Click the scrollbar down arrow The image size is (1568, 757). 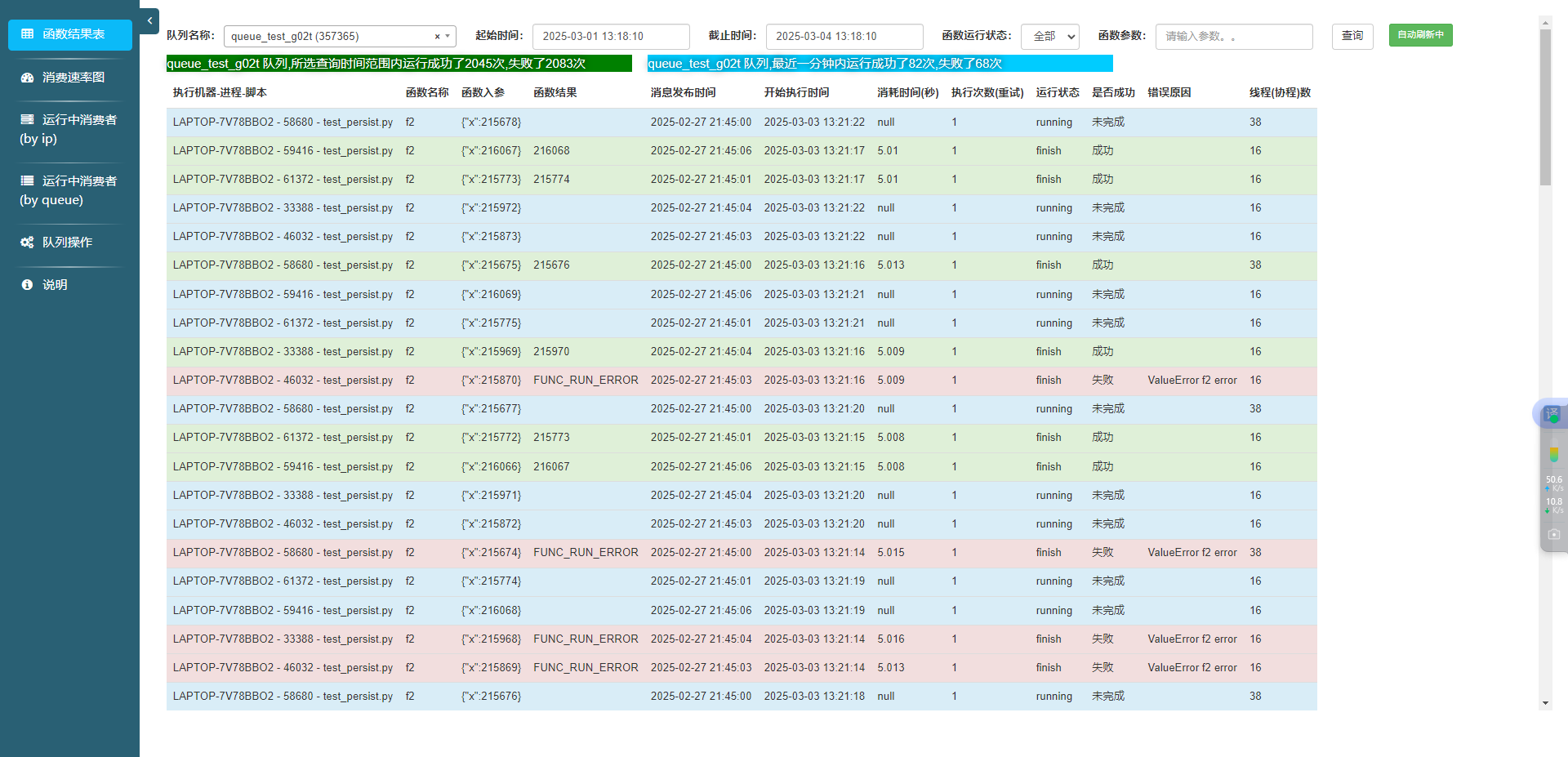pyautogui.click(x=1545, y=703)
